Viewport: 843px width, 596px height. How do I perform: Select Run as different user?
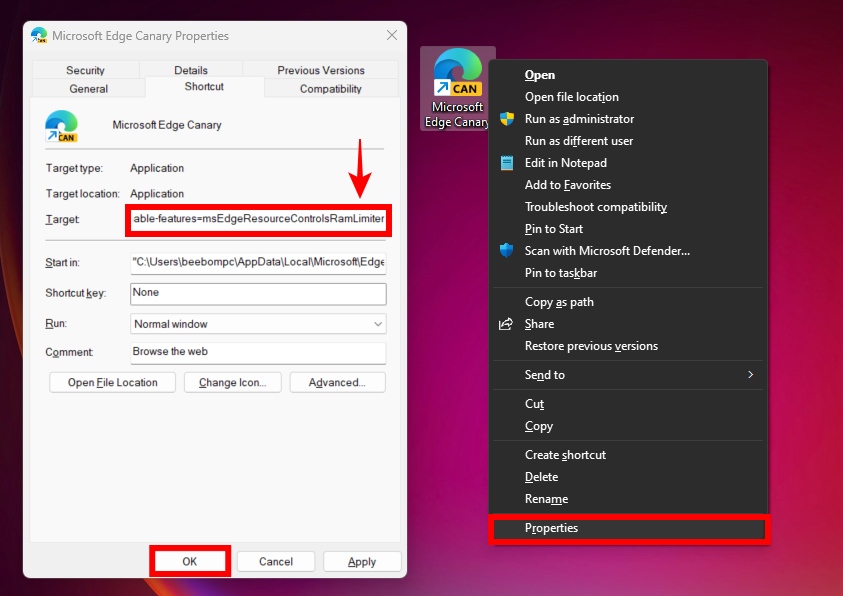[x=627, y=141]
